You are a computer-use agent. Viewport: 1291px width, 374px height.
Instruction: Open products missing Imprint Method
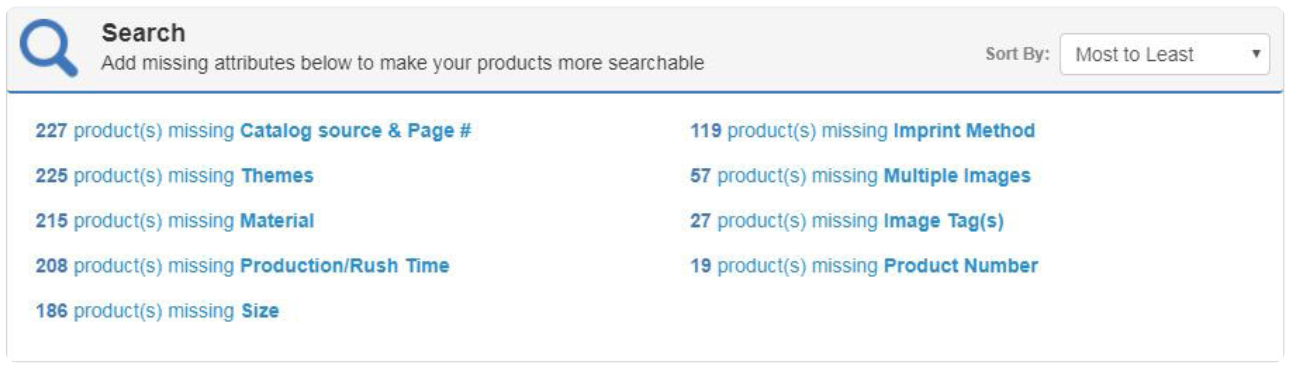pos(862,131)
